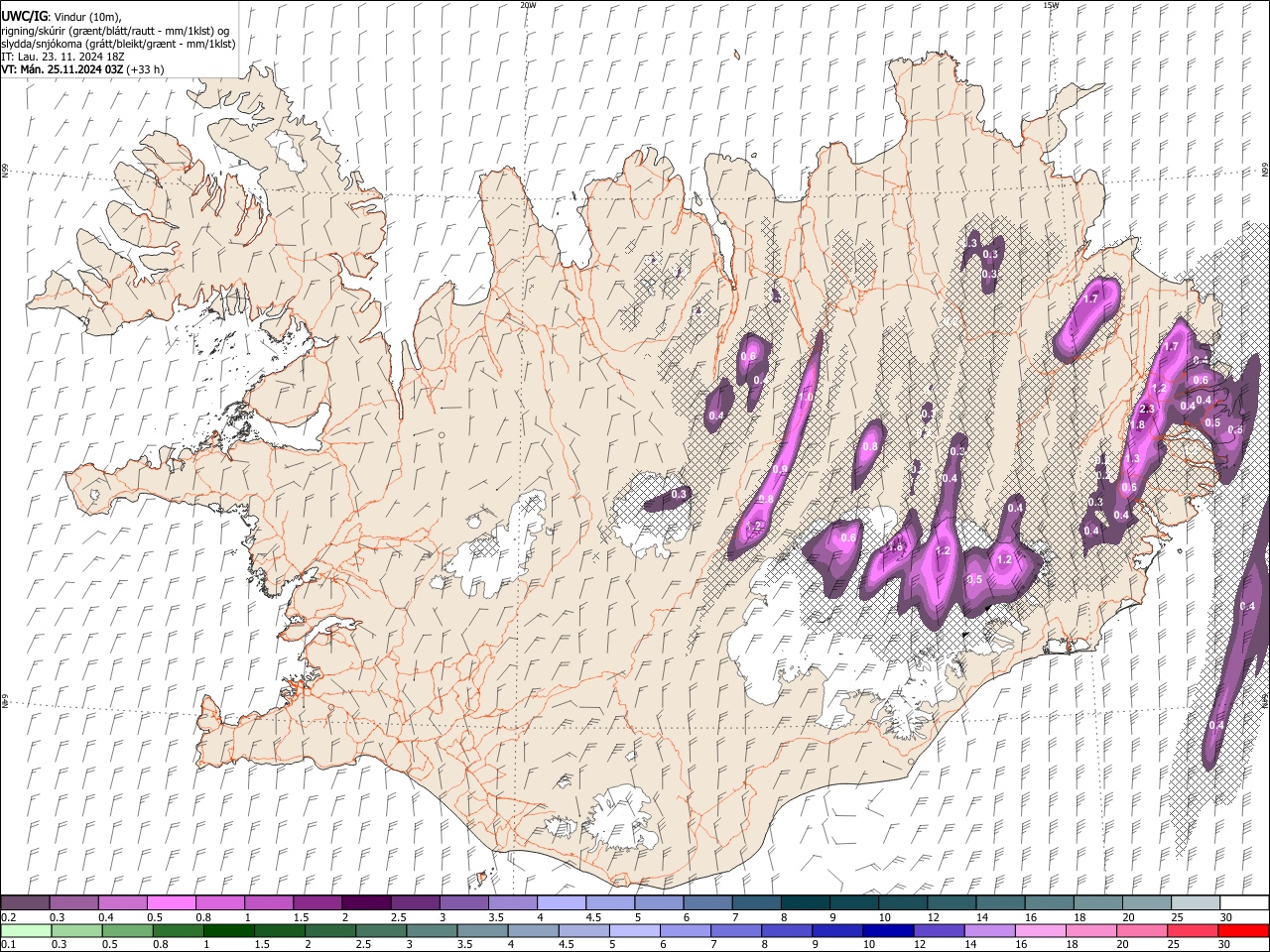This screenshot has height=952, width=1270.
Task: Select the pale green rain swatch at 0.1
Action: point(26,930)
